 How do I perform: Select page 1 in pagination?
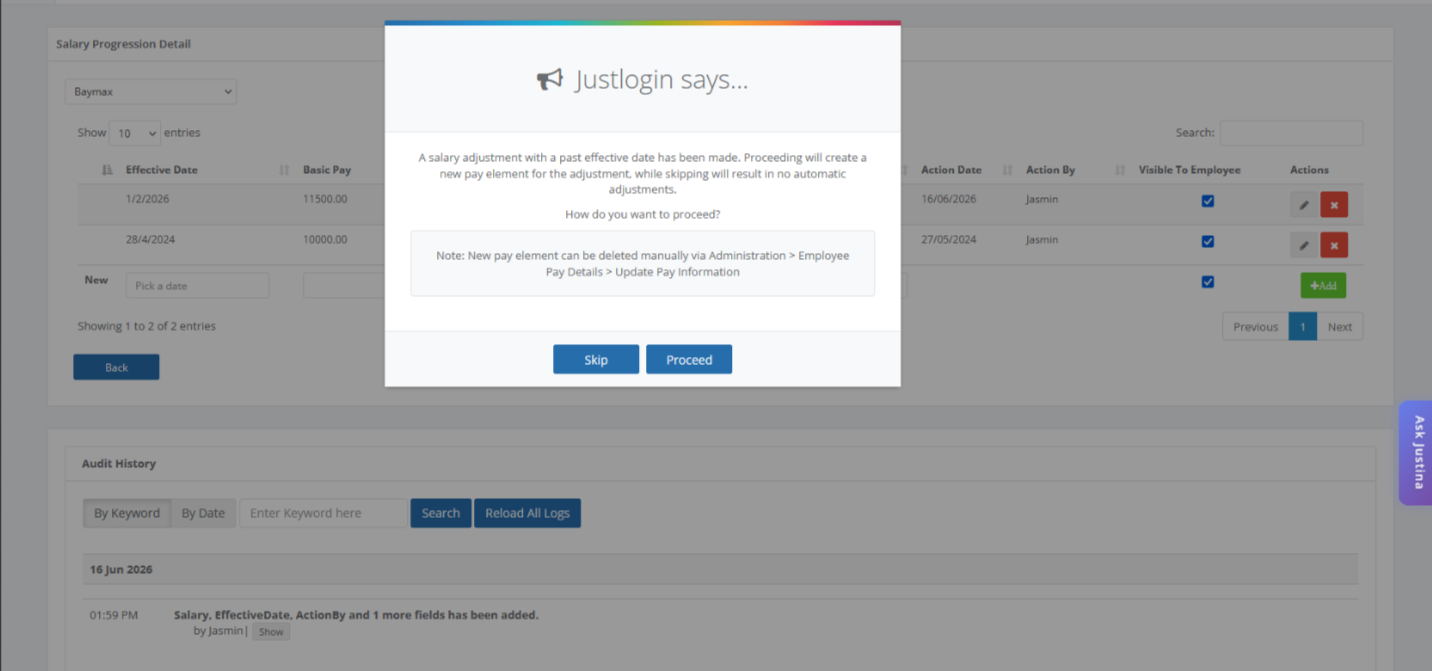click(x=1302, y=327)
